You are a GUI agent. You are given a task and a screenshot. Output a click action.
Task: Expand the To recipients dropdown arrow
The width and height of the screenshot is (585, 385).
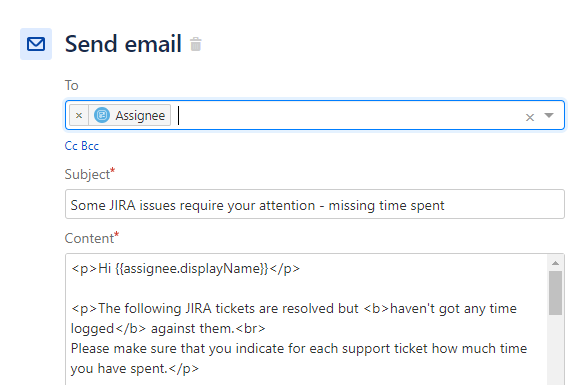point(549,115)
